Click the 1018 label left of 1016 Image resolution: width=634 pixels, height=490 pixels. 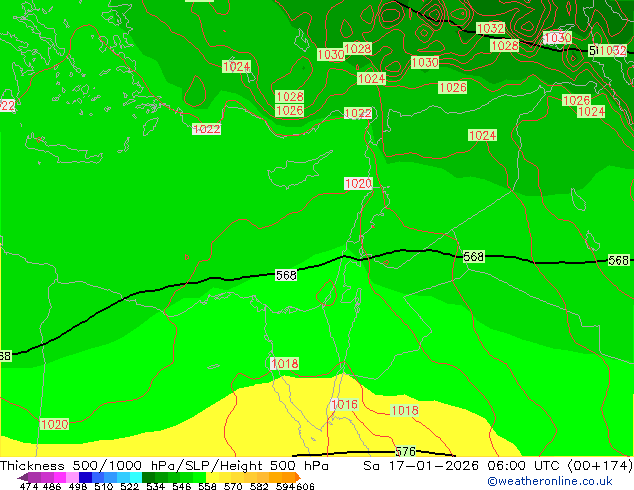point(285,363)
